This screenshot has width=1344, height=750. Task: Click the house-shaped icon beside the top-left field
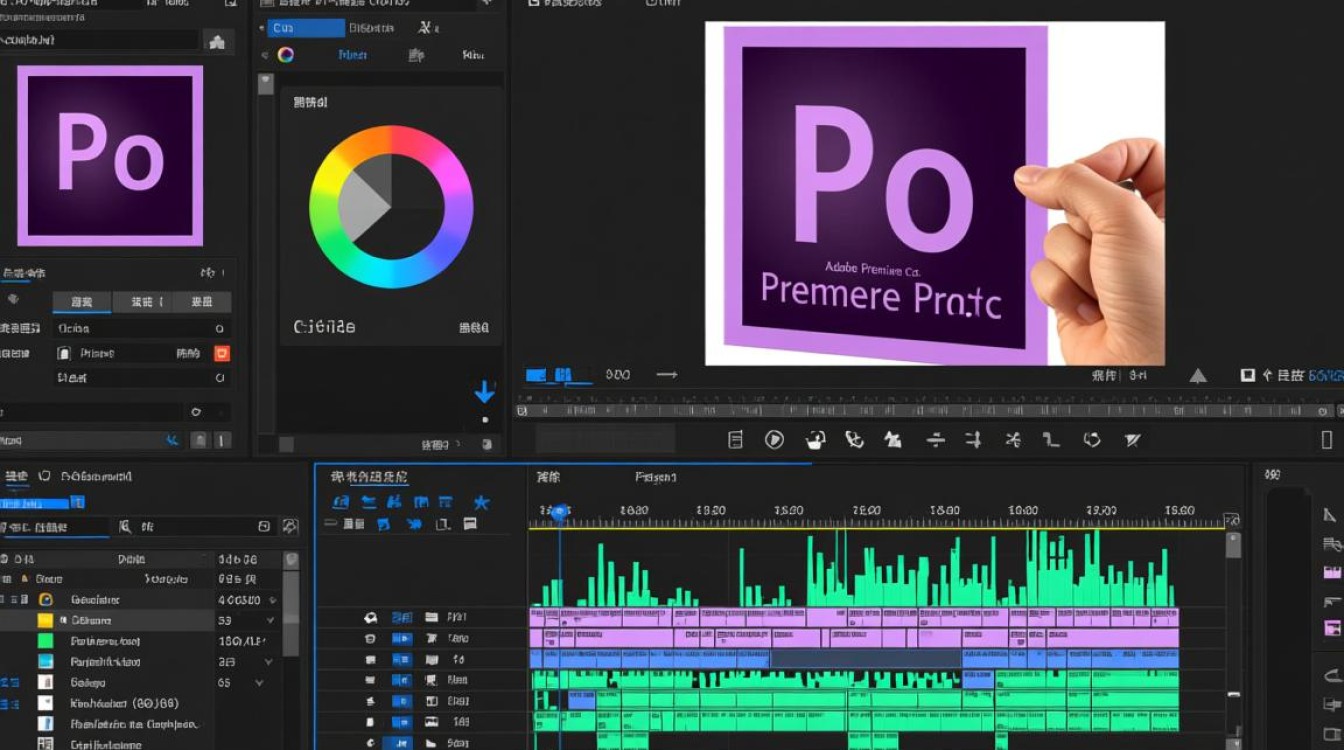(216, 41)
